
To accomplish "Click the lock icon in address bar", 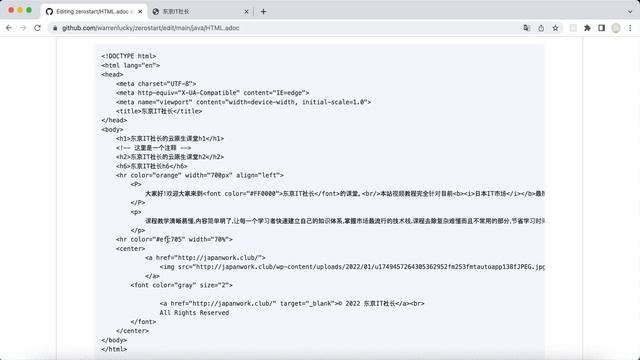I will tap(55, 28).
